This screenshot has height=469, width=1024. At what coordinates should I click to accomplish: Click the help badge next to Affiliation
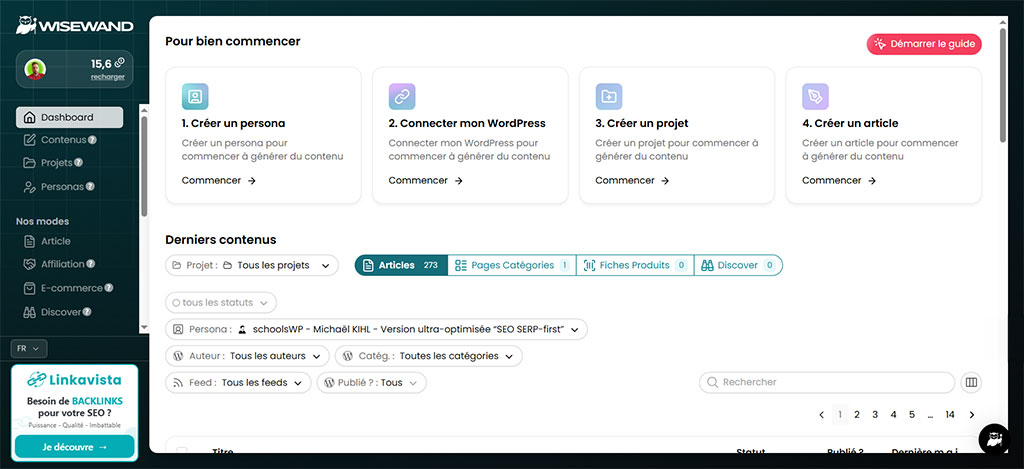click(x=91, y=264)
